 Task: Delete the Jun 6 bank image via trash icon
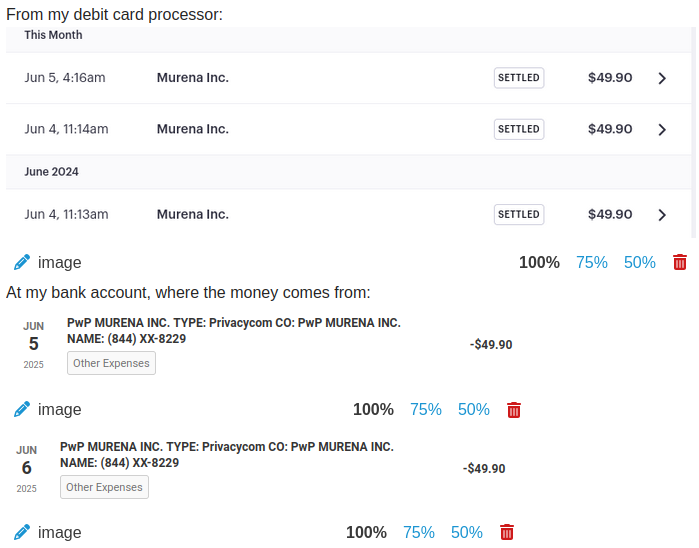[x=507, y=532]
